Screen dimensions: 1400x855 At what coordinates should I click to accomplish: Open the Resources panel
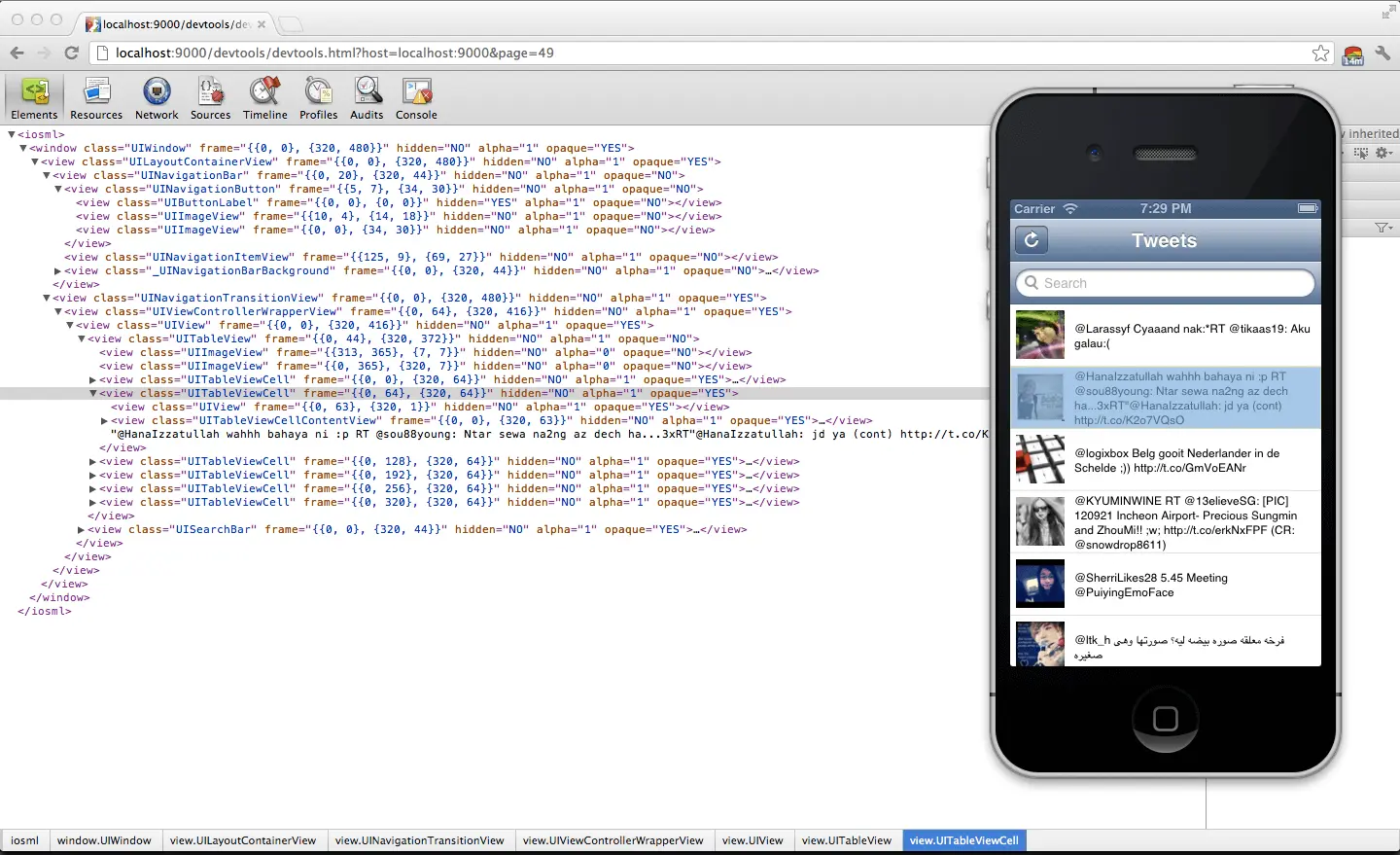(x=95, y=97)
